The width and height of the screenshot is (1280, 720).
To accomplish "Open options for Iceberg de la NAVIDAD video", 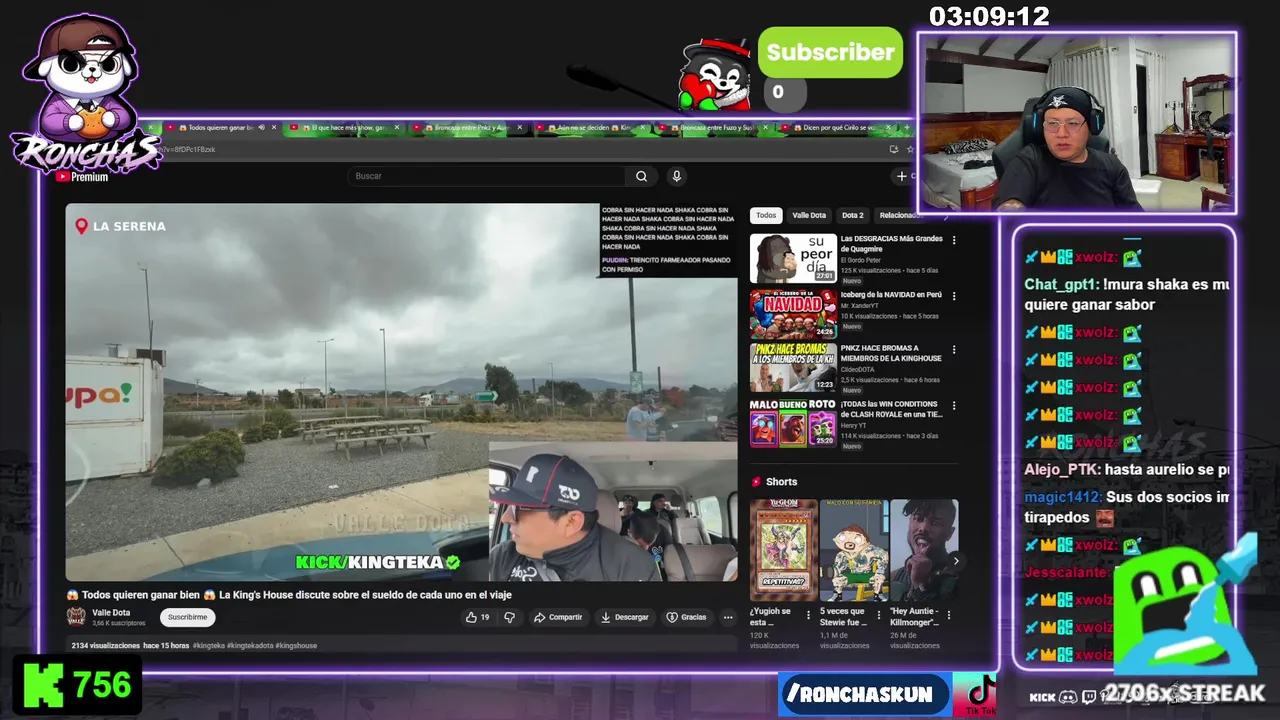I will coord(954,296).
